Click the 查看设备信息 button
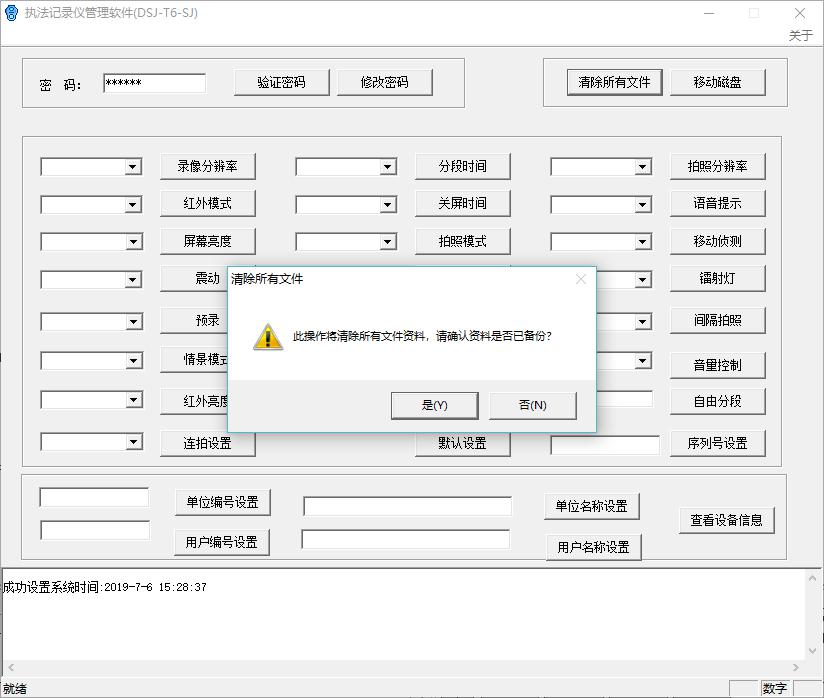The width and height of the screenshot is (824, 698). click(x=726, y=520)
